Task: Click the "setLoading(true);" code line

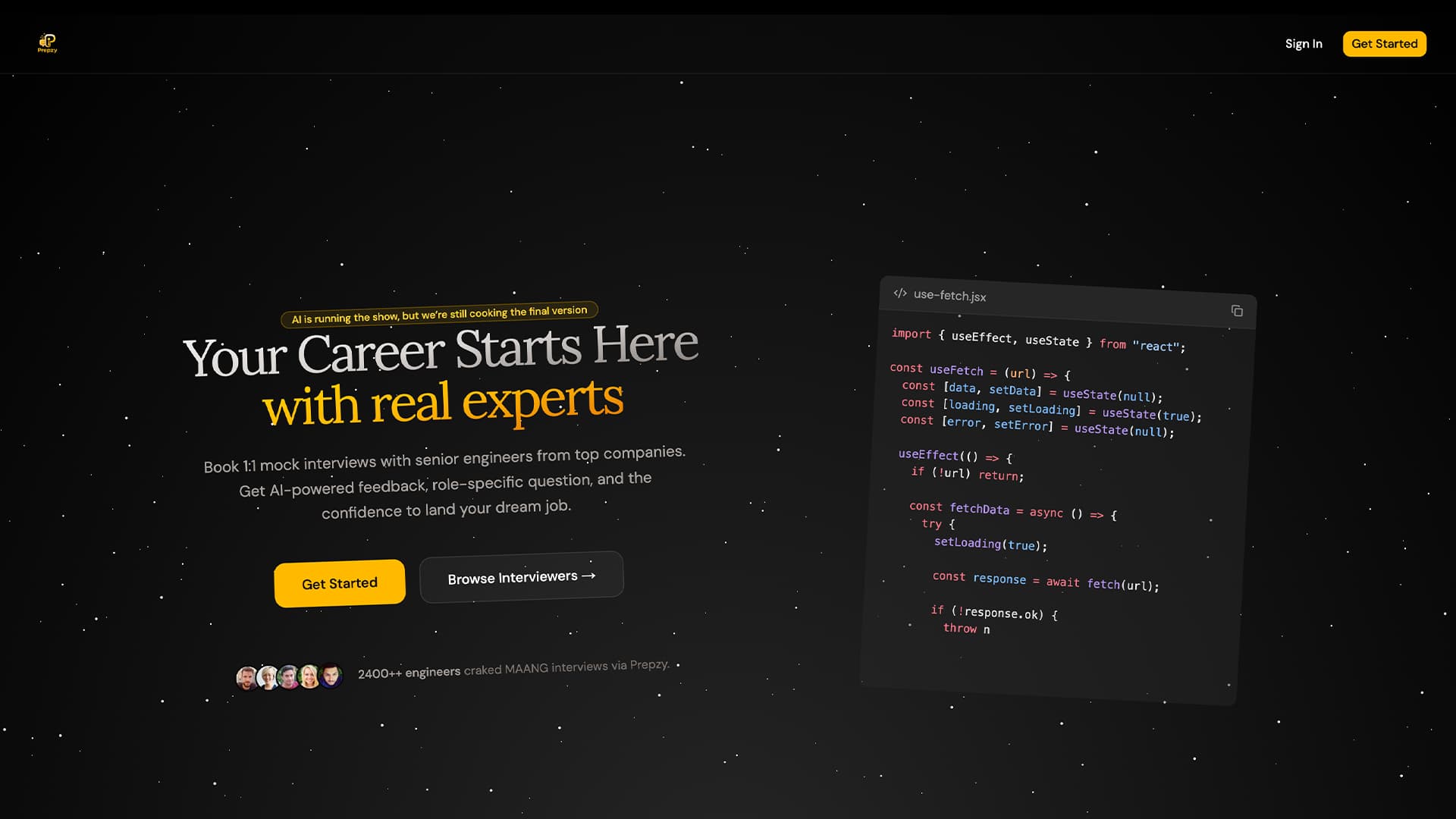Action: [990, 544]
